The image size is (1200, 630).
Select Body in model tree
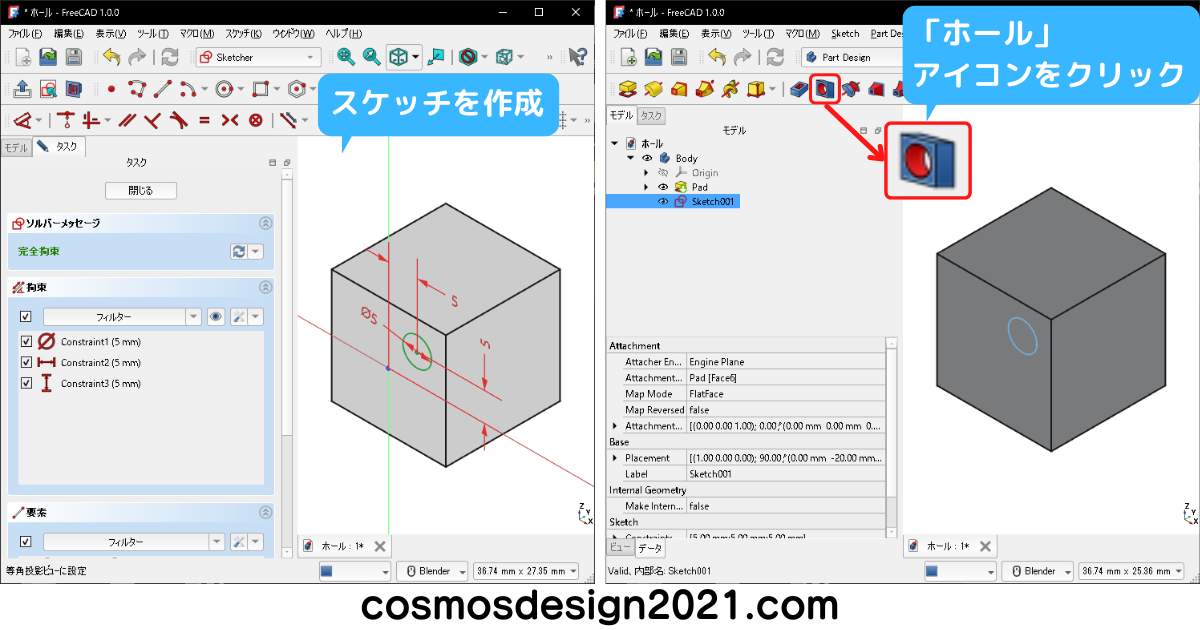coord(686,158)
